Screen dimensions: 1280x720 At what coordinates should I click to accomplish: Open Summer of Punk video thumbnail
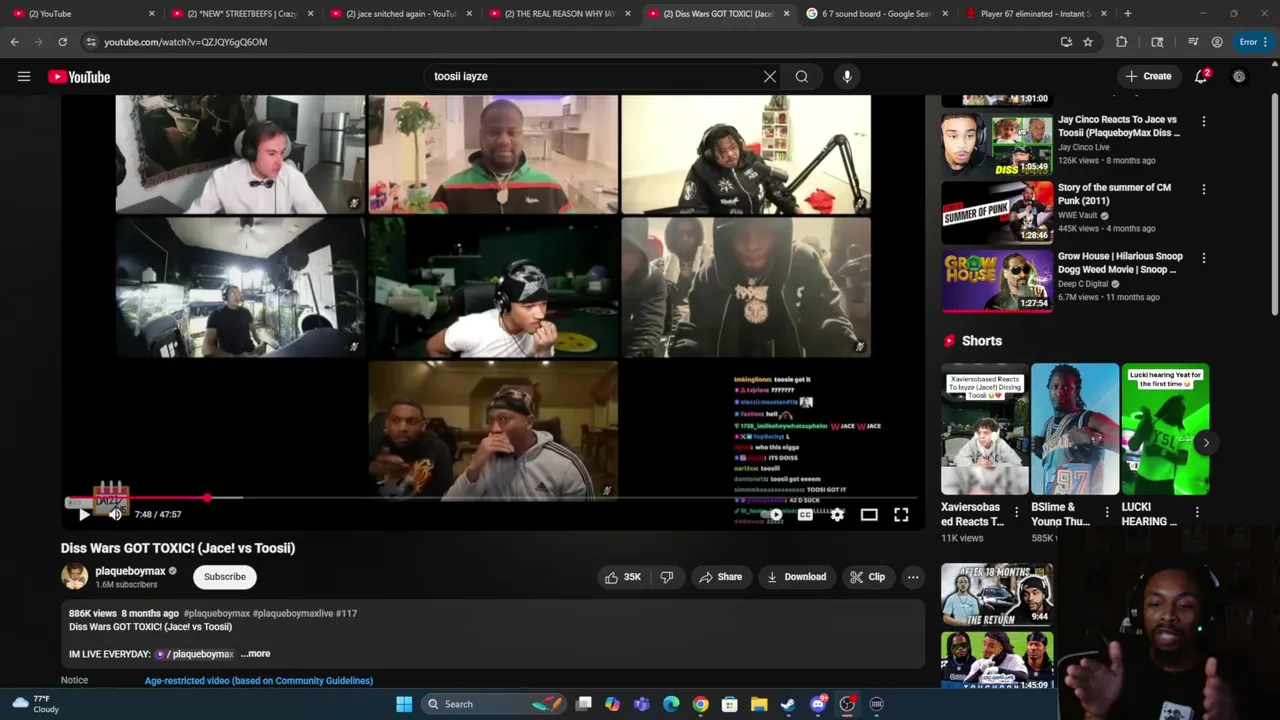[997, 213]
